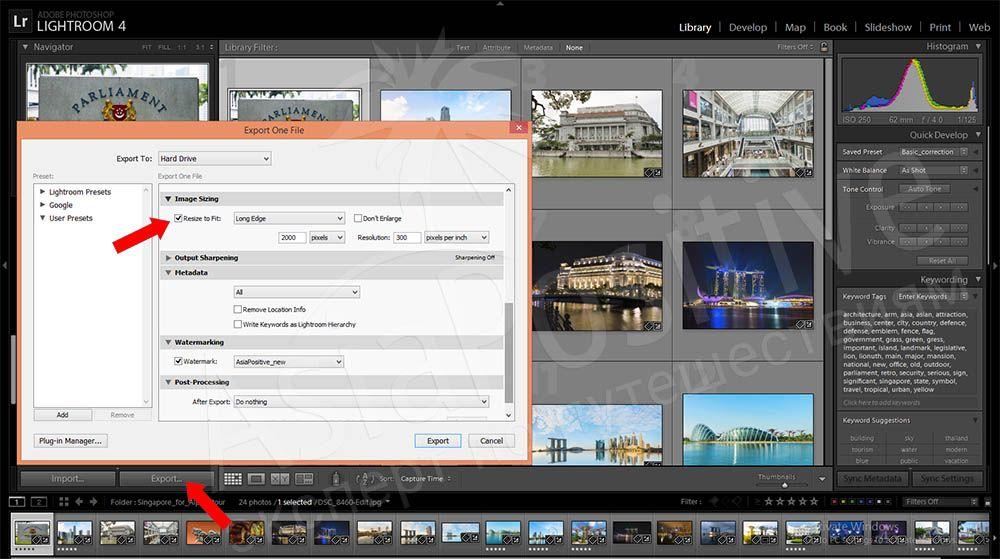
Task: Click the Resolution 300 field
Action: (407, 237)
